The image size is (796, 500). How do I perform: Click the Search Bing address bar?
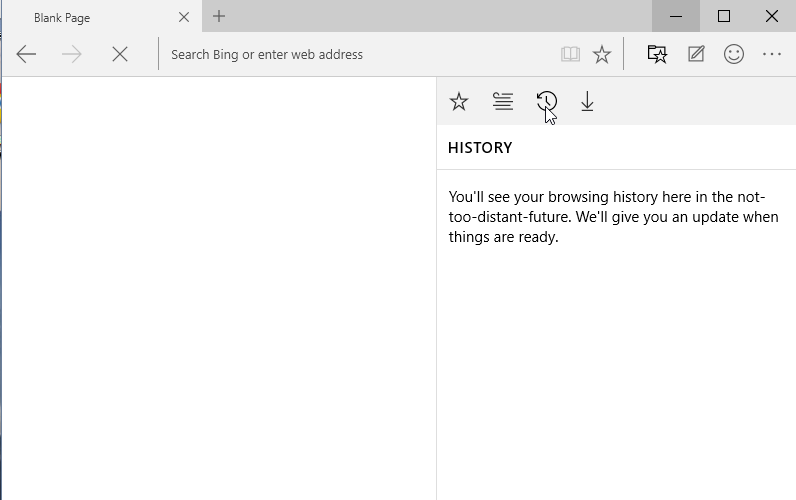point(360,55)
